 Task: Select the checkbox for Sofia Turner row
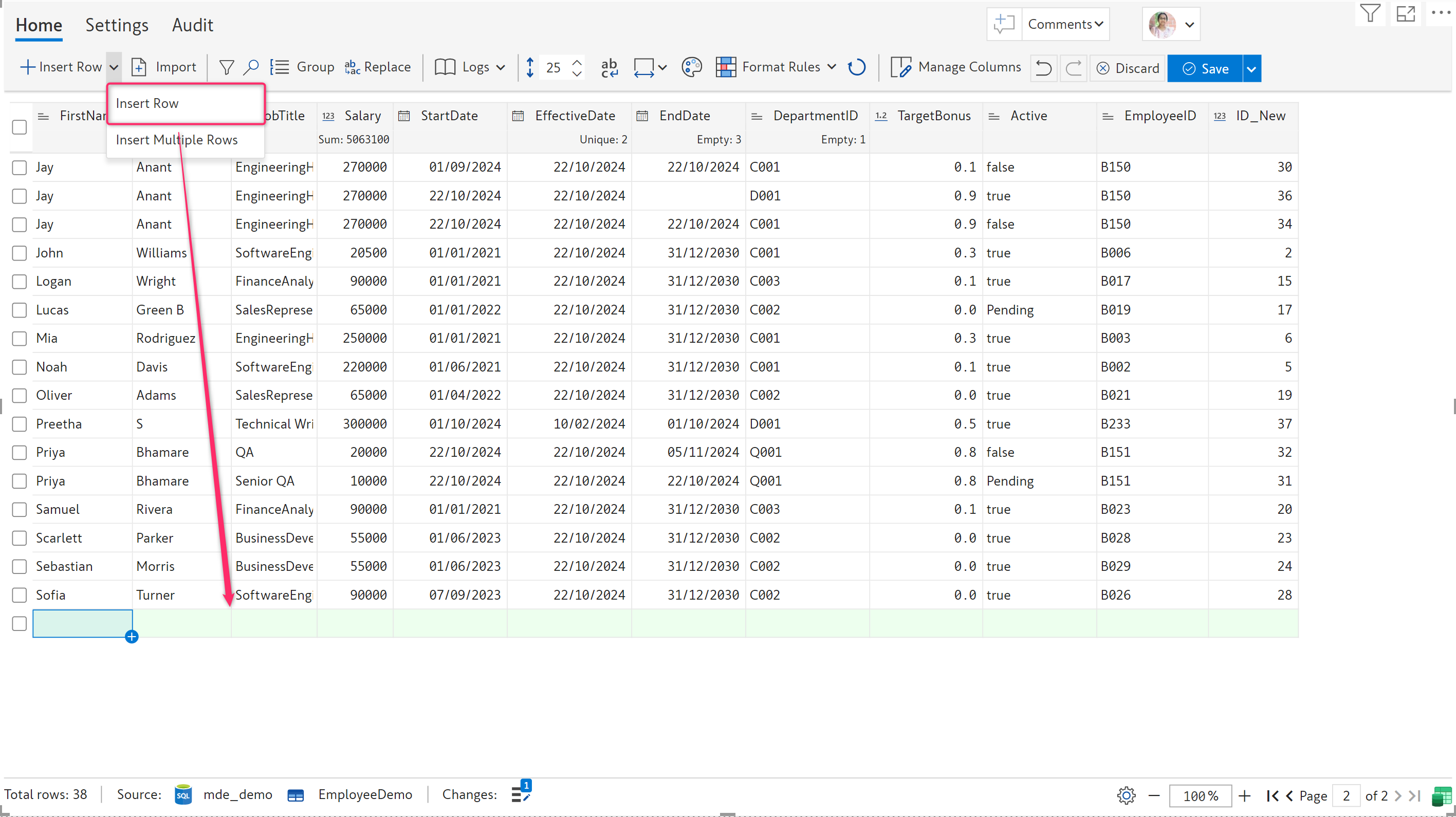(x=19, y=595)
